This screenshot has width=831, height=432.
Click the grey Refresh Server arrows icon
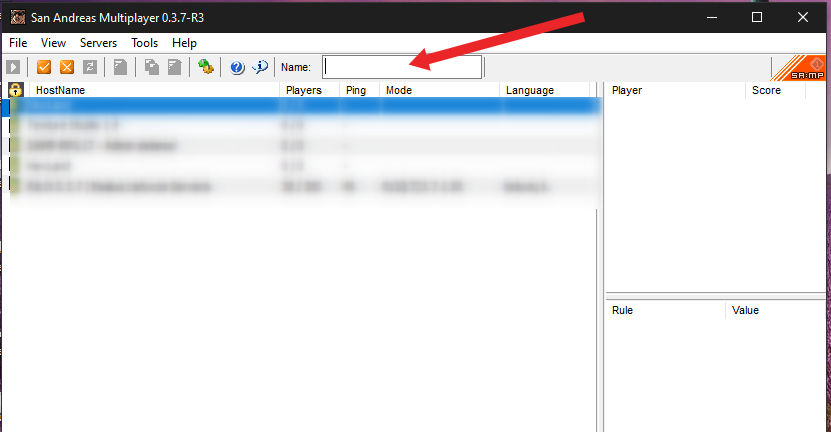coord(90,67)
